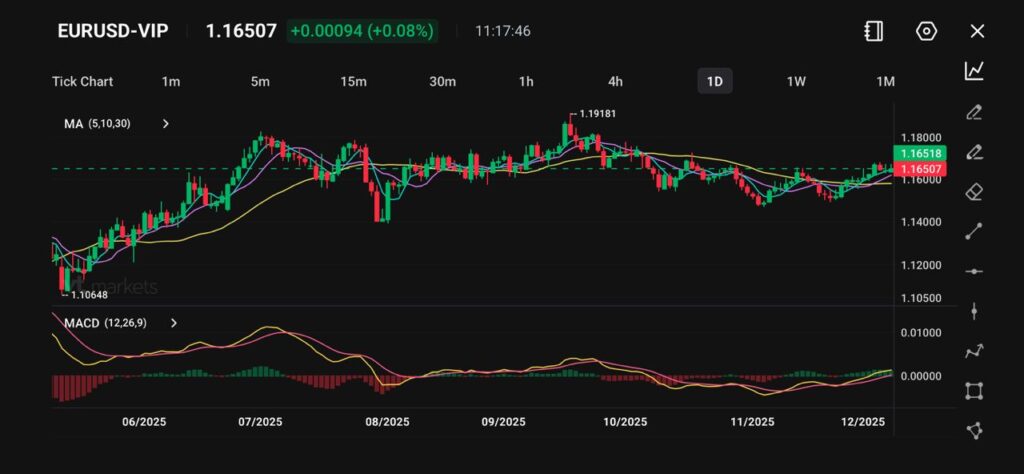
Task: Select the rectangle shape tool
Action: (x=974, y=391)
